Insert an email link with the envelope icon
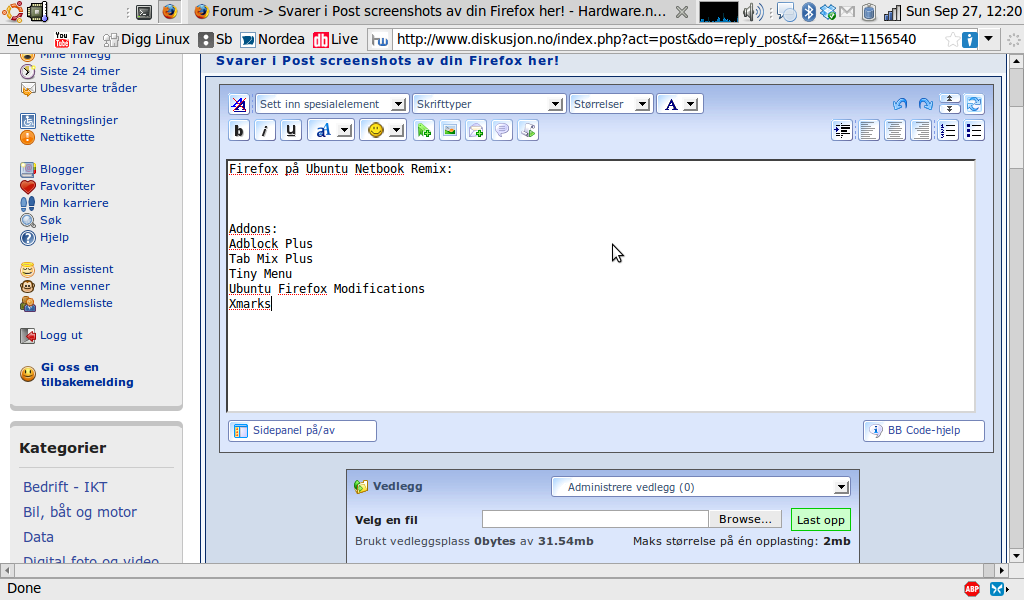Image resolution: width=1024 pixels, height=600 pixels. click(x=476, y=131)
